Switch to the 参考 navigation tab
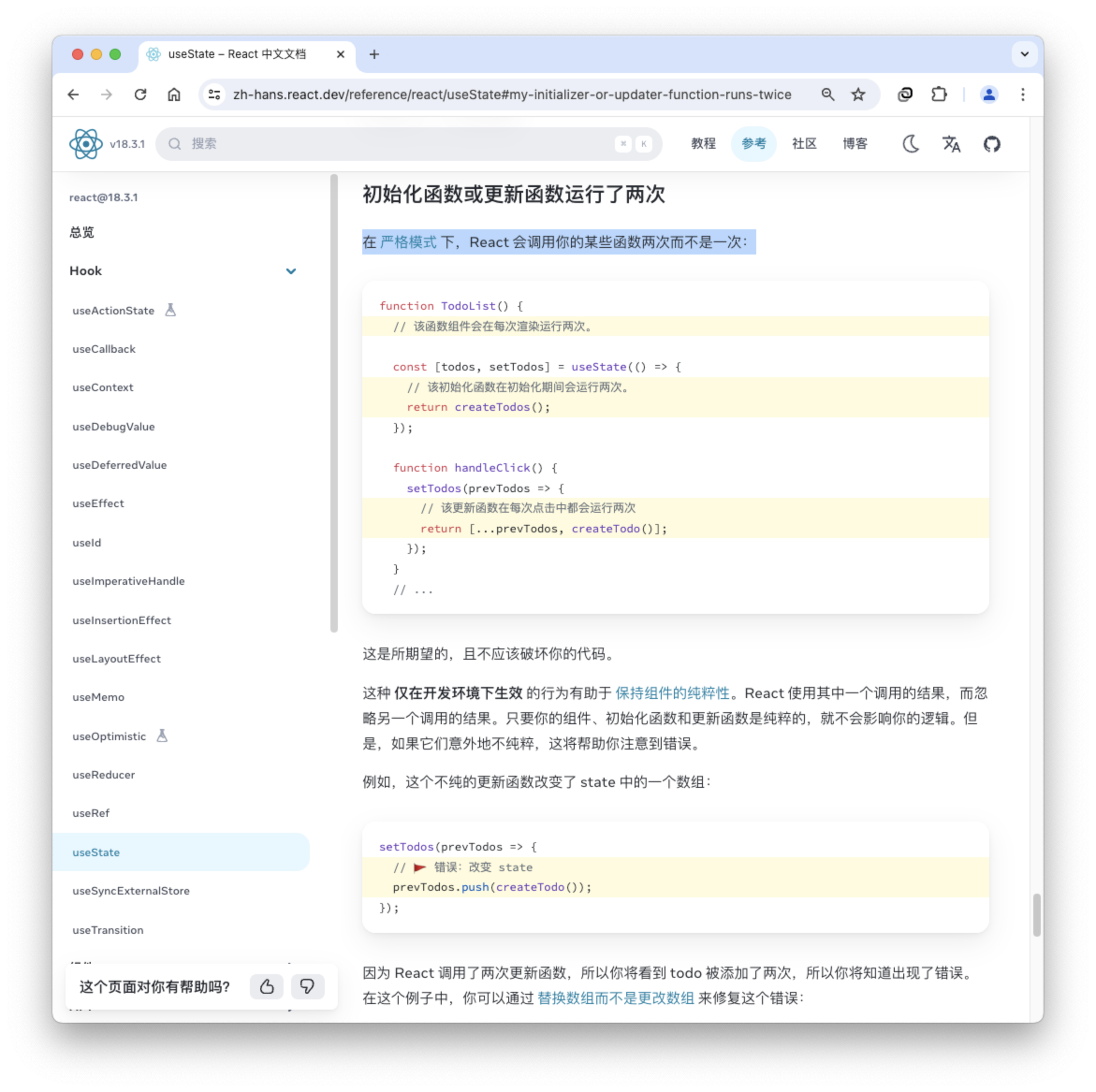The height and width of the screenshot is (1092, 1096). pos(754,144)
